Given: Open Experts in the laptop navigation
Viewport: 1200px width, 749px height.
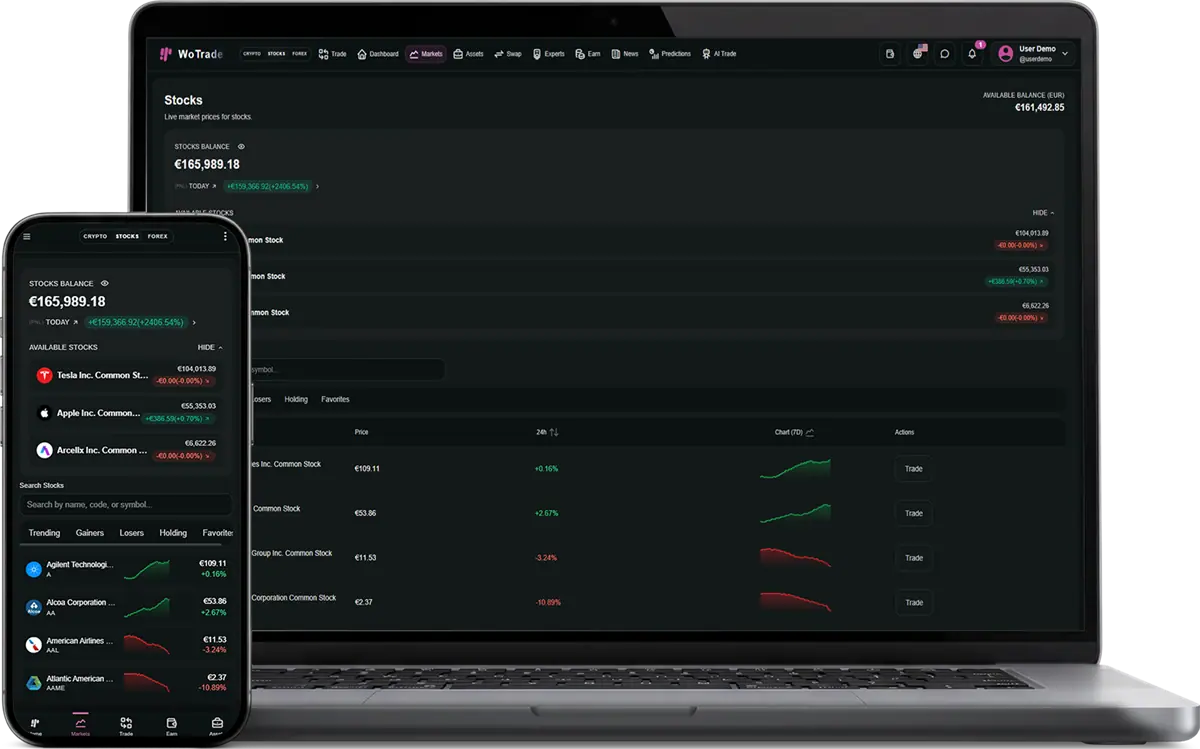Looking at the screenshot, I should pos(549,54).
